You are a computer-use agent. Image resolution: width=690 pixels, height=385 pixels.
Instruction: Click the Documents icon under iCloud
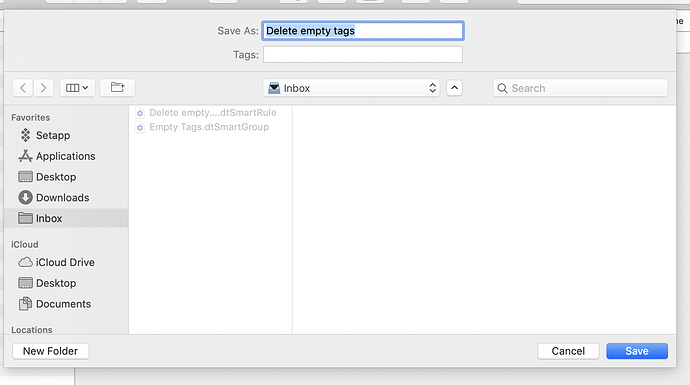pos(26,304)
